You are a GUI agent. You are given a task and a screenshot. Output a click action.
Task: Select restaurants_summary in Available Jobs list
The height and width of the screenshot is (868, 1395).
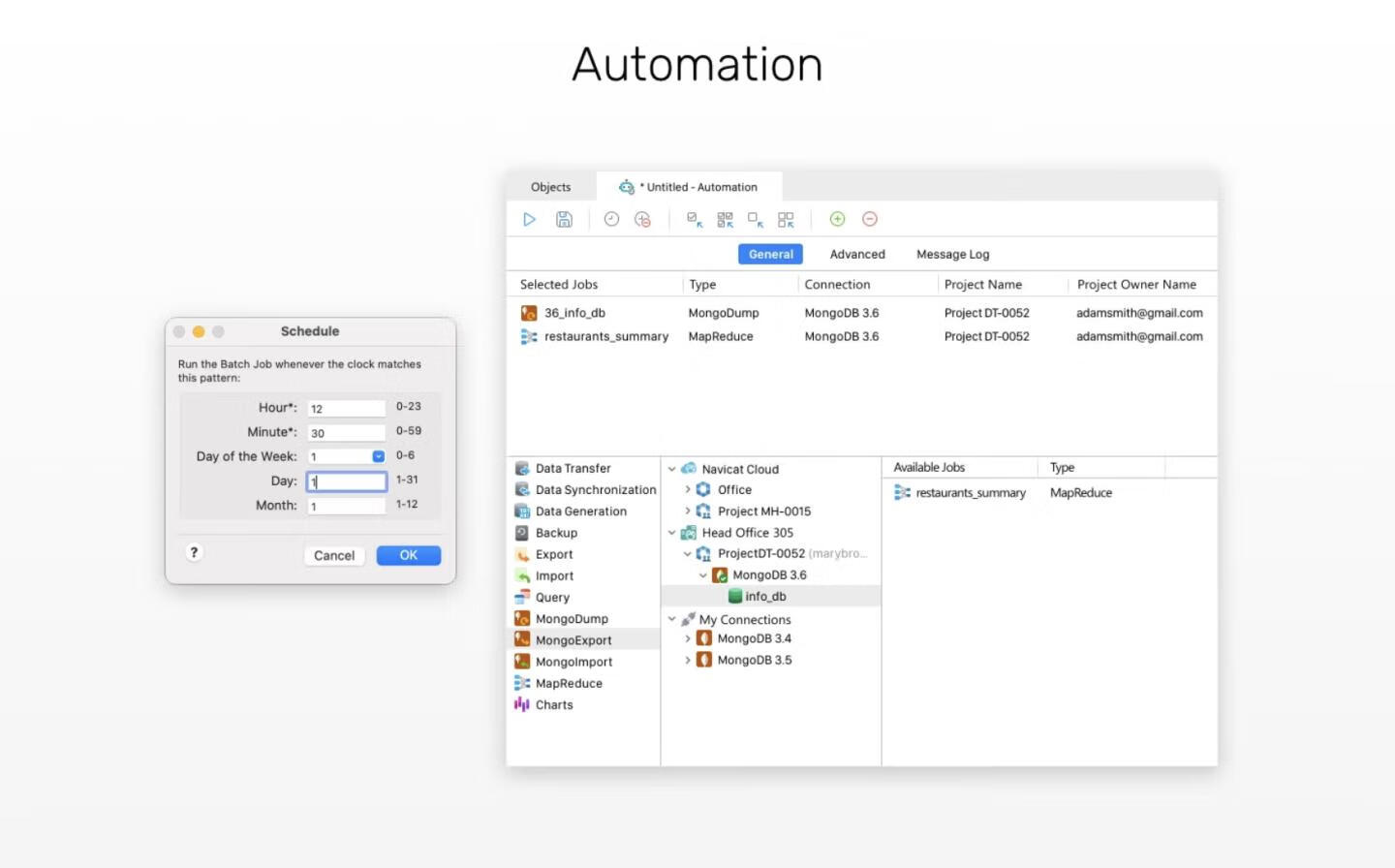coord(1049,492)
